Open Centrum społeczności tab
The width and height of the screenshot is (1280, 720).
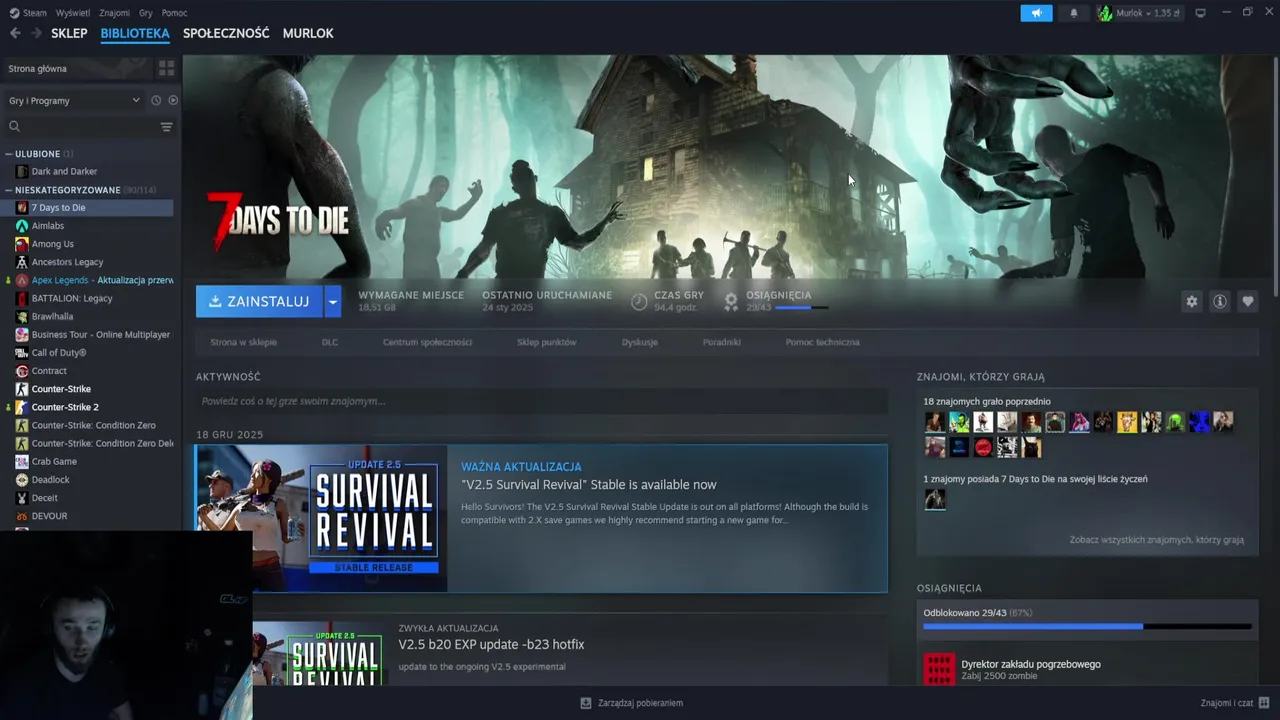click(427, 342)
